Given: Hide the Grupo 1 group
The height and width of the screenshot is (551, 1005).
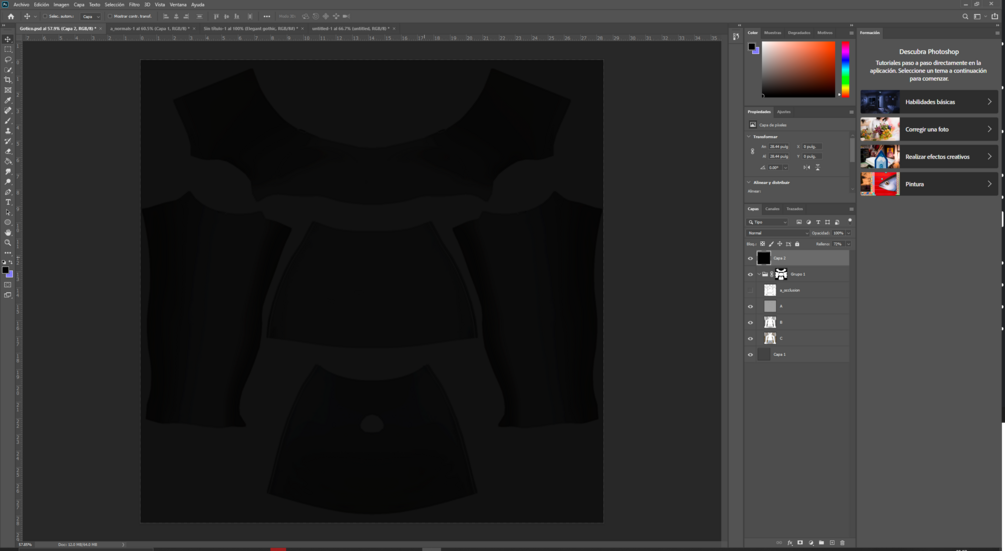Looking at the screenshot, I should [x=751, y=275].
